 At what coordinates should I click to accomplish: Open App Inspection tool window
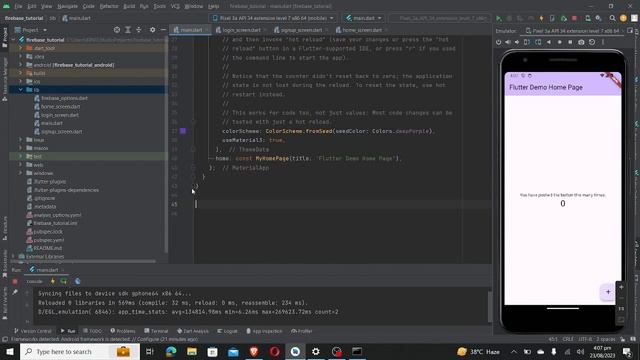pos(264,331)
